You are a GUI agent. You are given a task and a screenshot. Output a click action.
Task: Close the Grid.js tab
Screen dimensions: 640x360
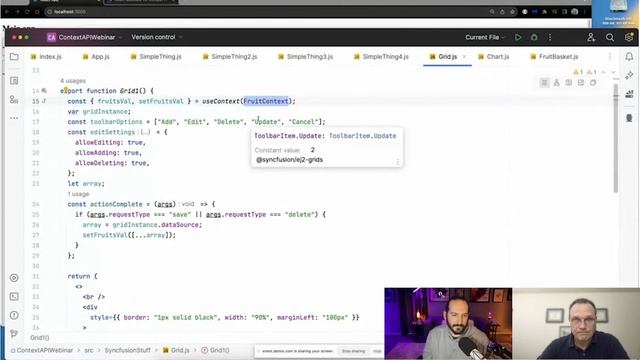pos(464,57)
